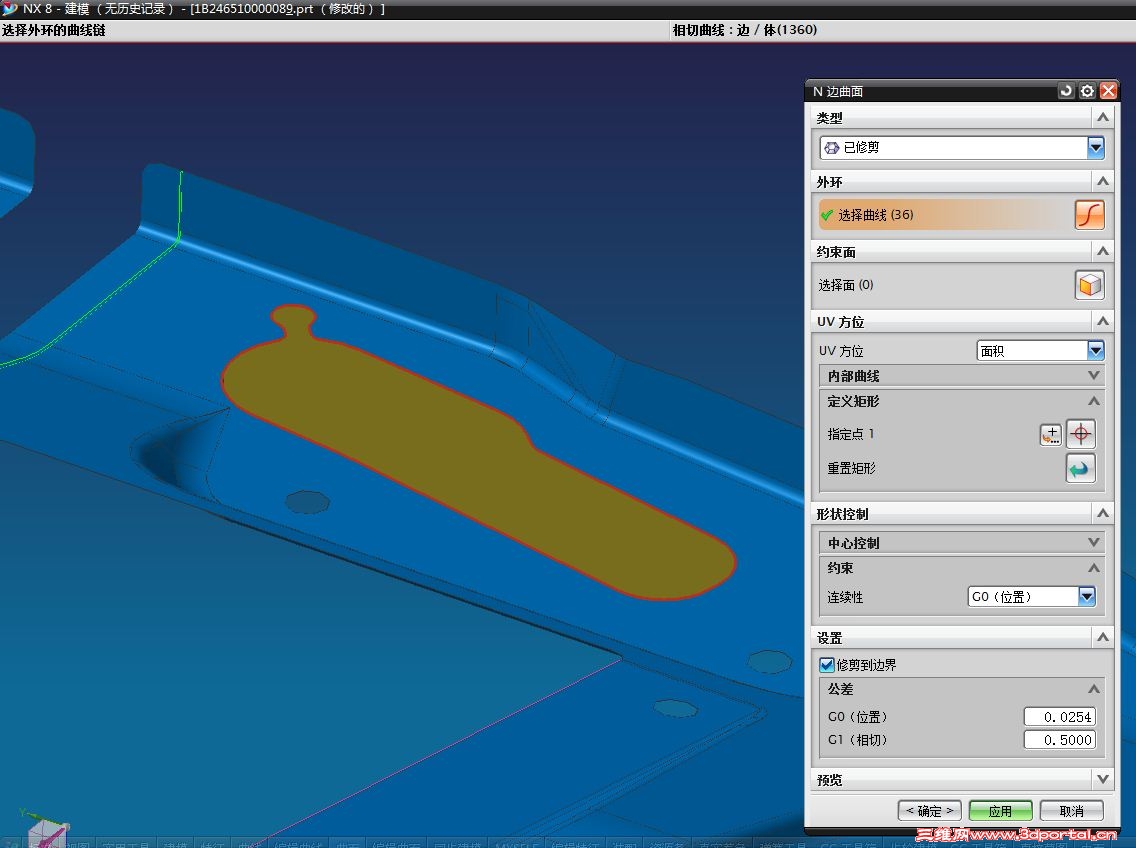This screenshot has width=1136, height=848.
Task: Collapse the 定义矩形 group
Action: point(1094,401)
